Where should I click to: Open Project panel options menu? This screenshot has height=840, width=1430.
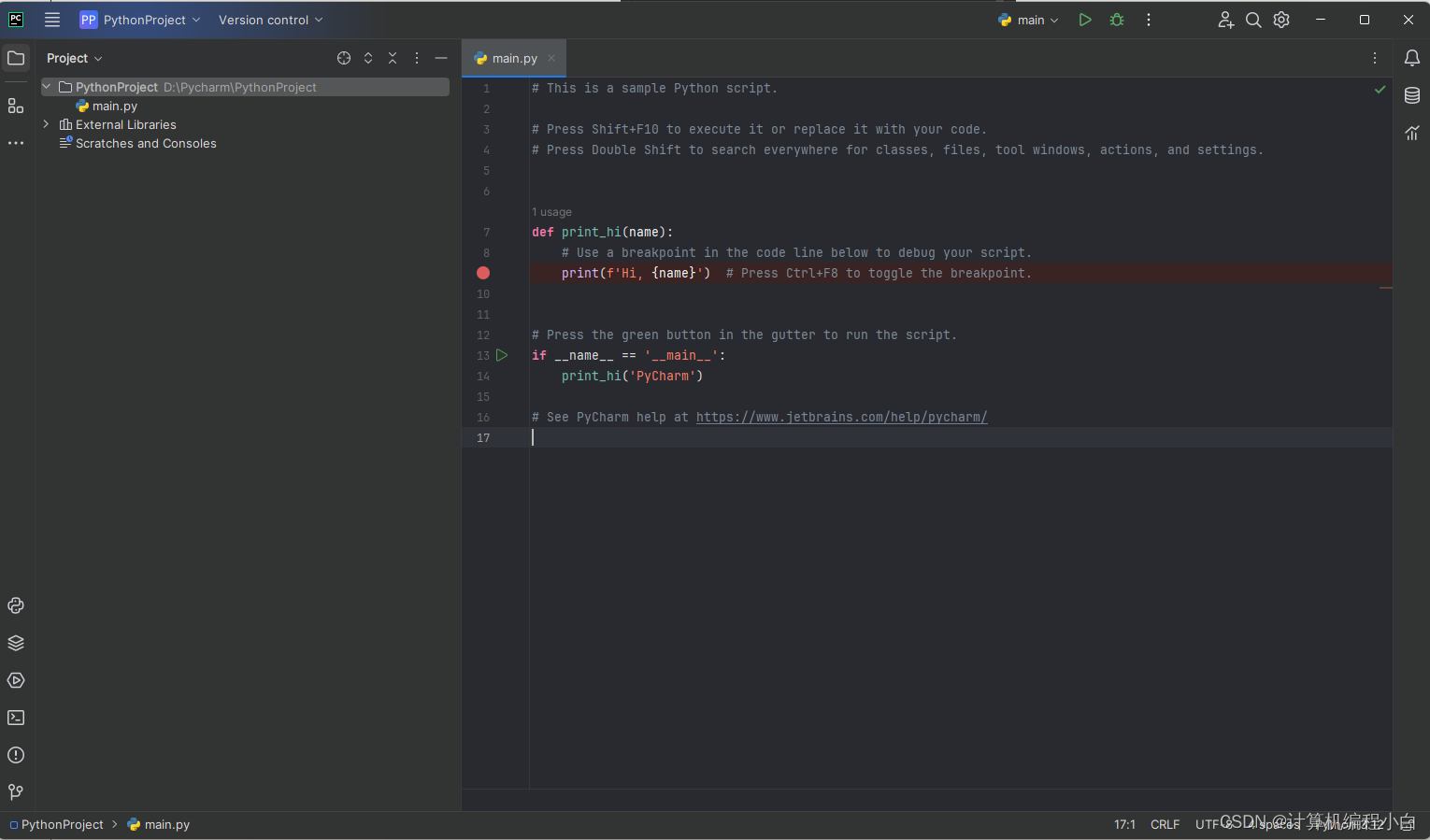[x=417, y=58]
